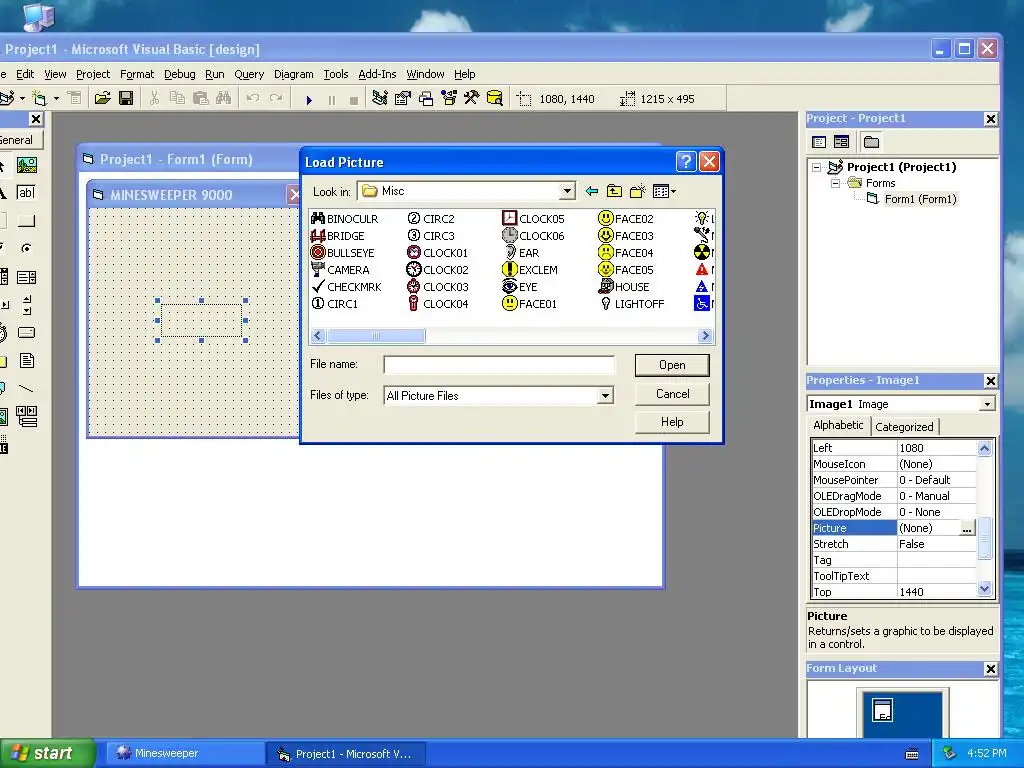The image size is (1024, 768).
Task: Open the Object Browser toolbar icon
Action: pos(449,99)
